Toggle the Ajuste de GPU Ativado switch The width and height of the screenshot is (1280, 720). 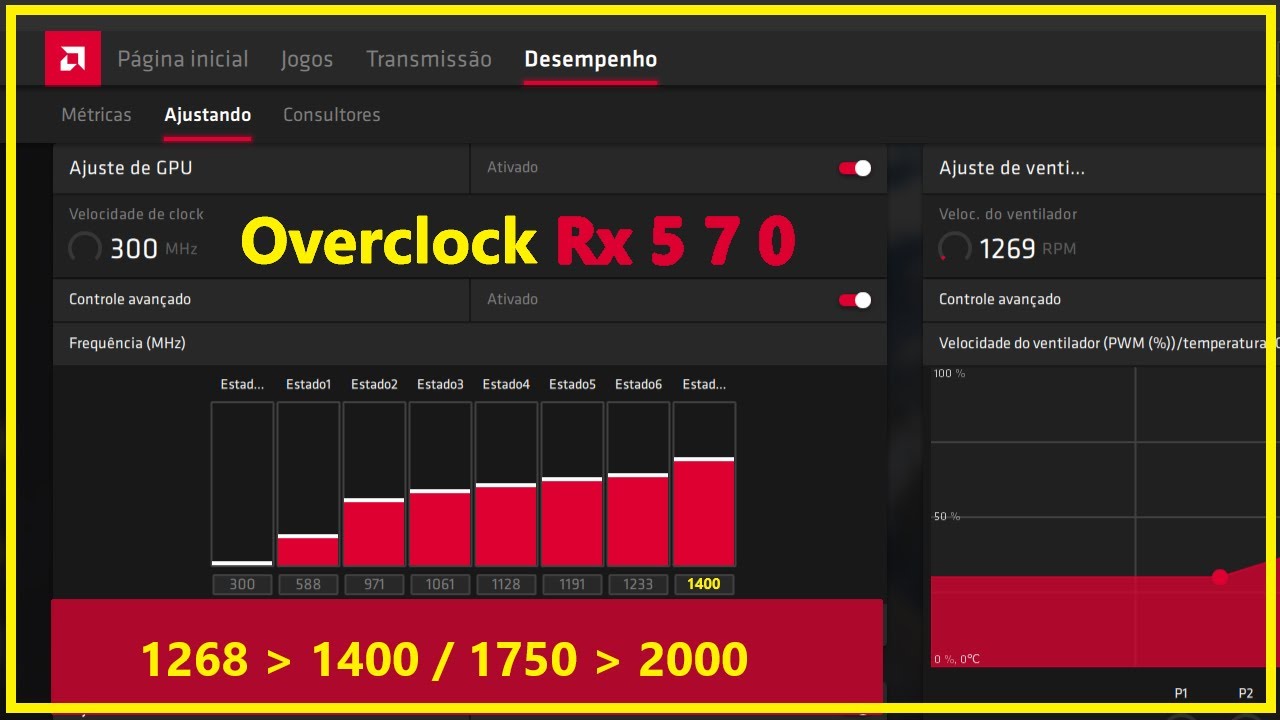[x=855, y=168]
